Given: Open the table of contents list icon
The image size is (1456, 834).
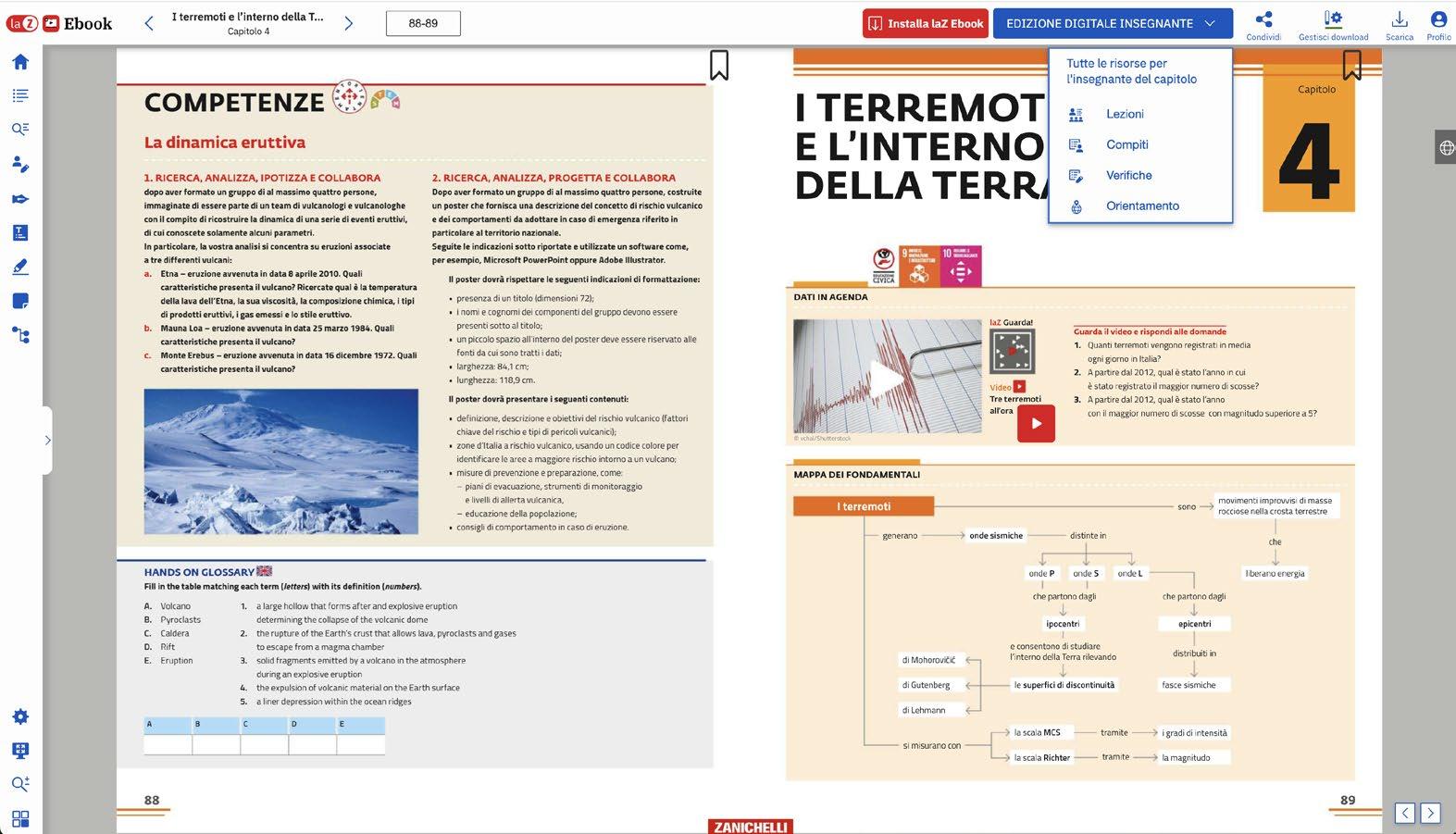Looking at the screenshot, I should [x=20, y=95].
